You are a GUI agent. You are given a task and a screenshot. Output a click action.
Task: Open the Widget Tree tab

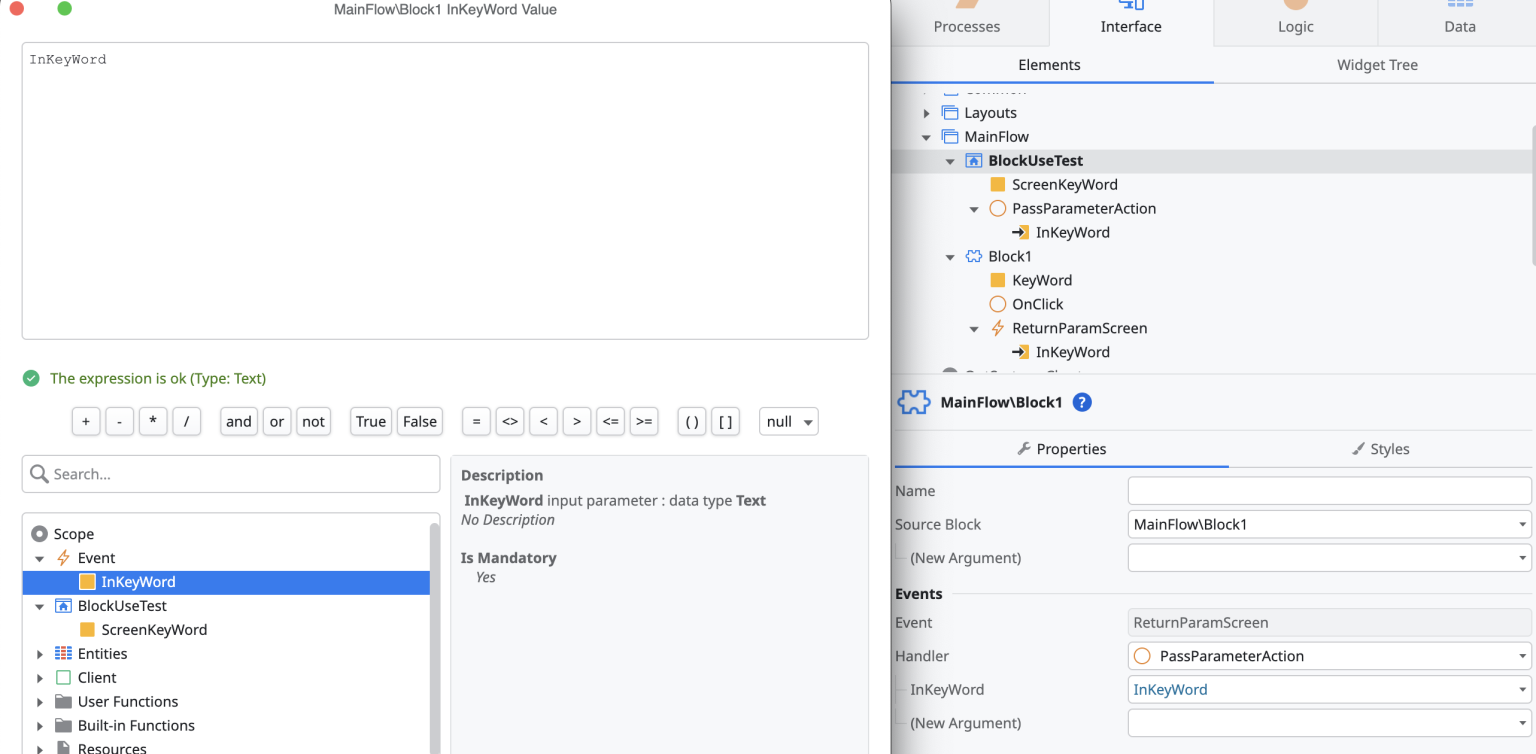tap(1377, 64)
